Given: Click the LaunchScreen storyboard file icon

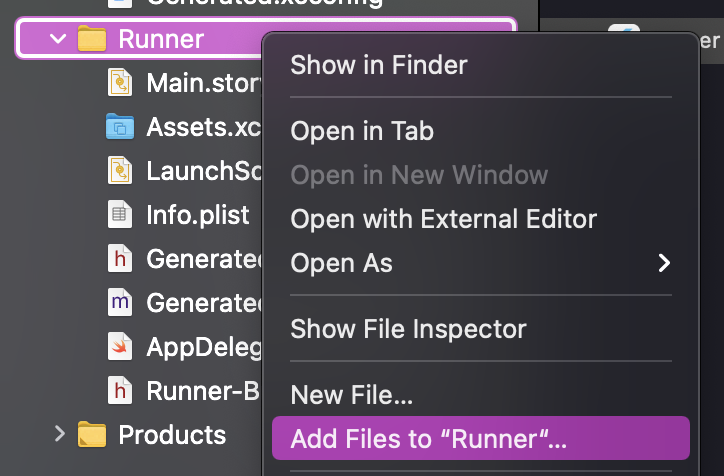Looking at the screenshot, I should (x=120, y=170).
